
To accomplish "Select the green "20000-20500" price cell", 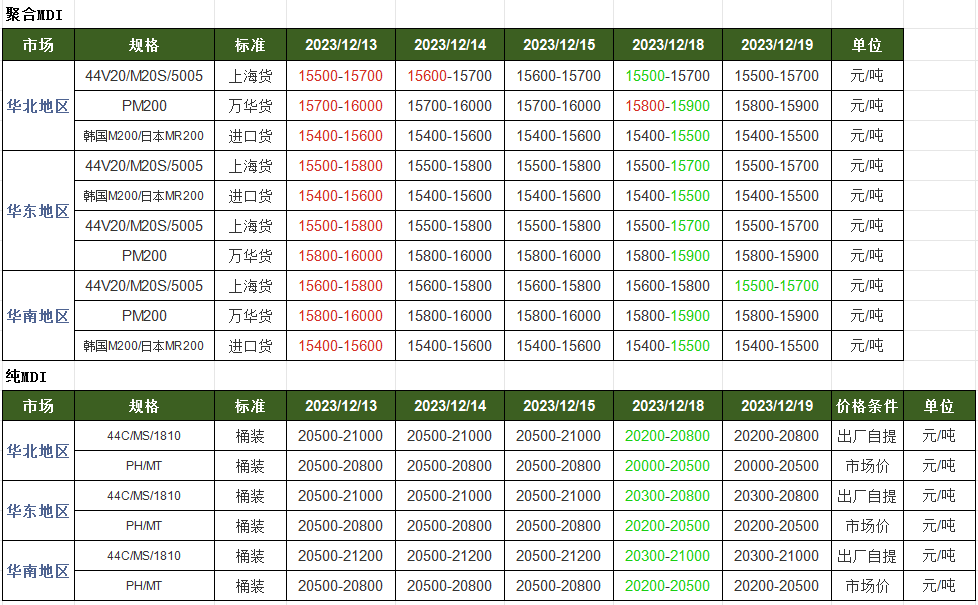I will pos(667,466).
